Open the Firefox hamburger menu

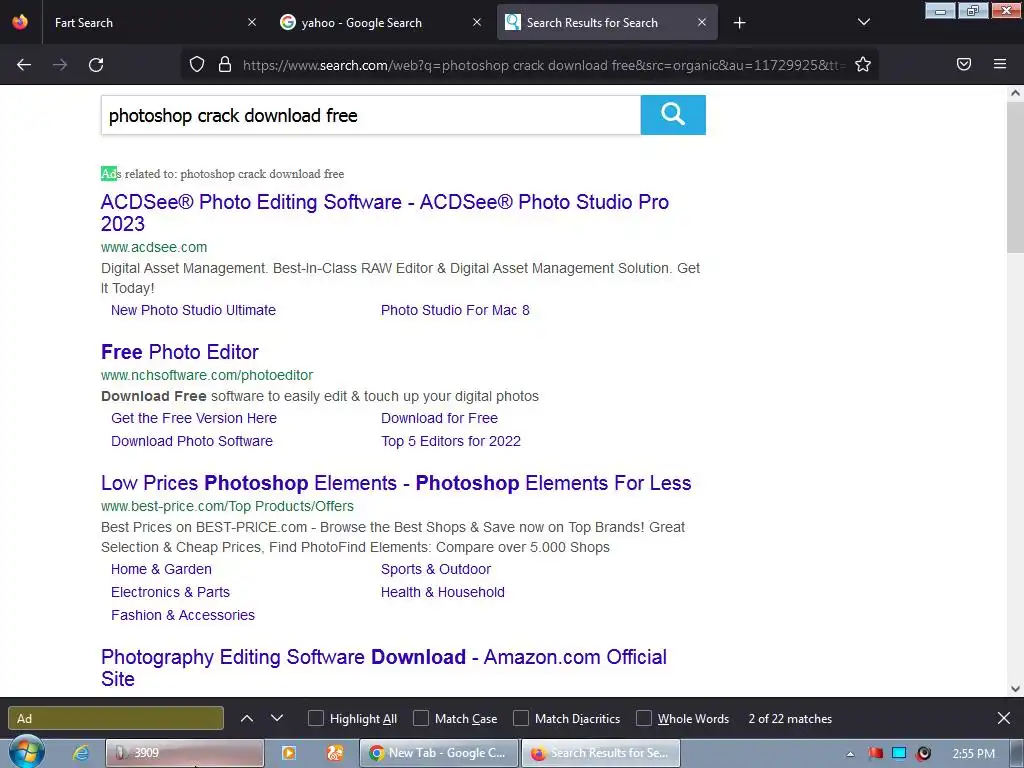coord(1000,64)
